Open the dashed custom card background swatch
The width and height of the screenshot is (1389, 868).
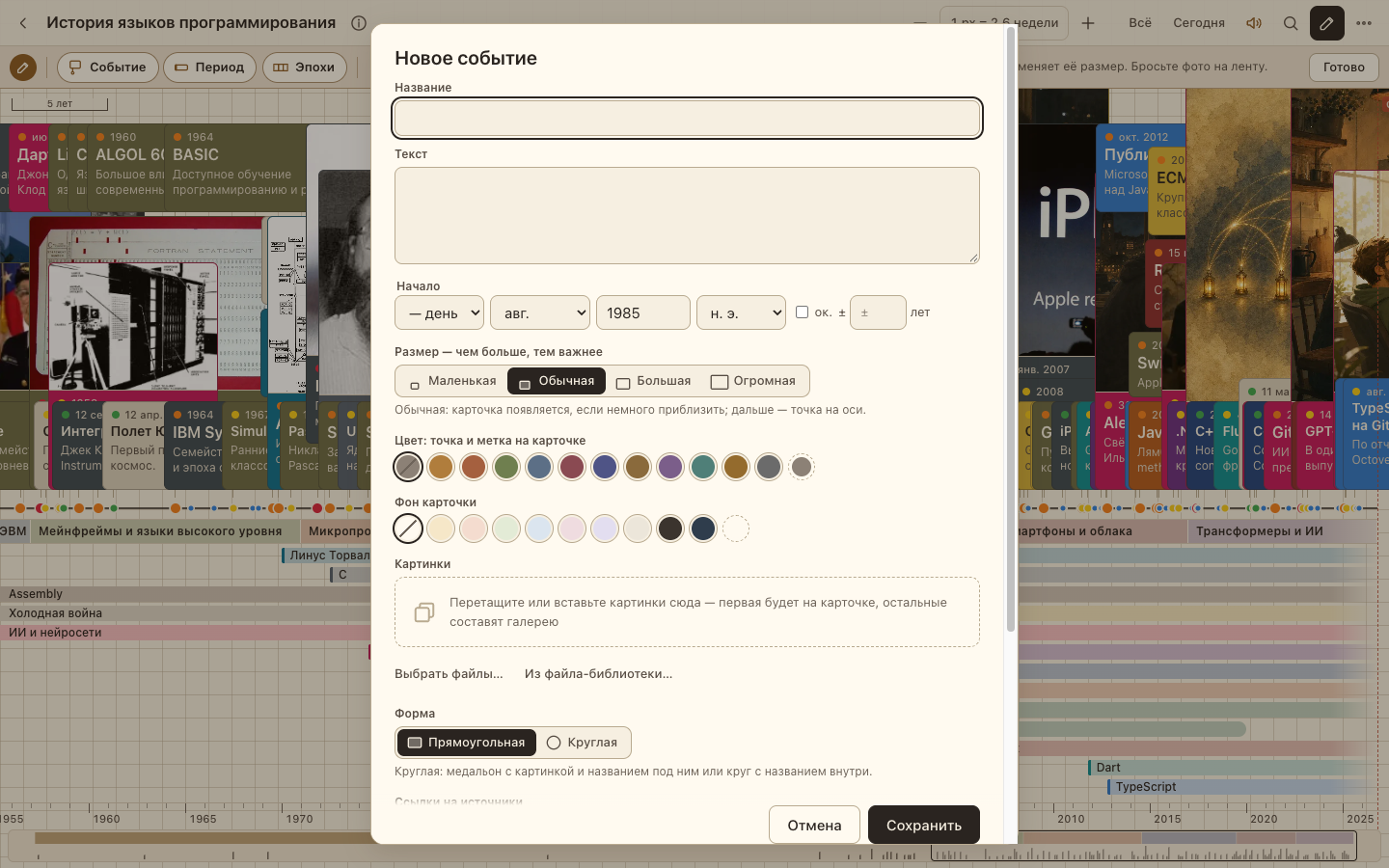(736, 529)
